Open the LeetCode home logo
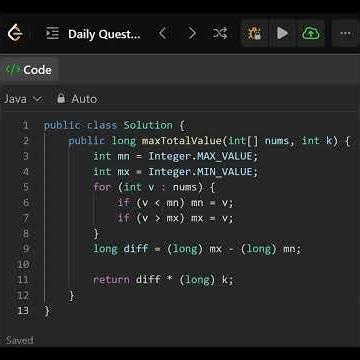Screen dimensions: 360x360 15,34
